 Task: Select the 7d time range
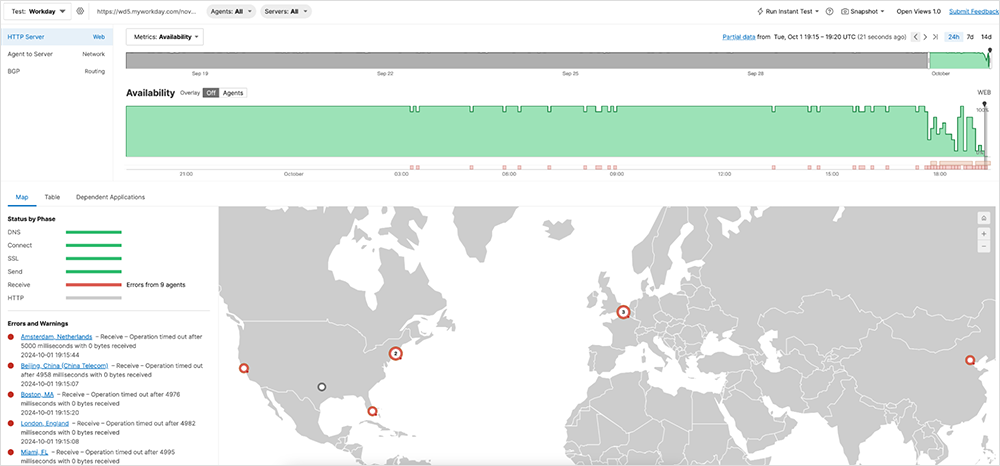click(x=969, y=37)
